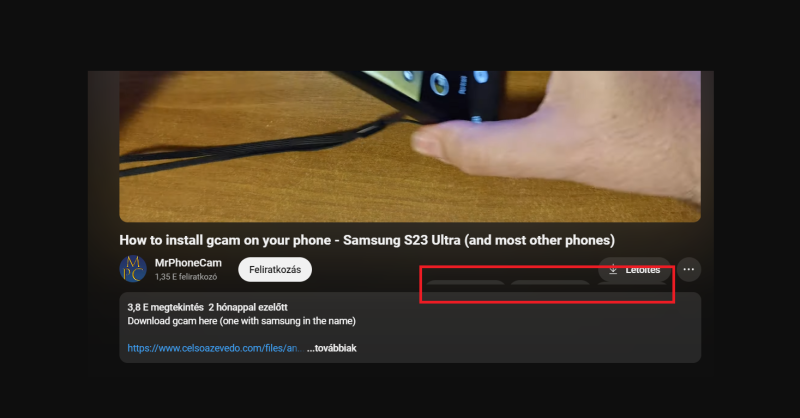Viewport: 800px width, 418px height.
Task: Open the celsoazevedo.com files link
Action: [214, 348]
